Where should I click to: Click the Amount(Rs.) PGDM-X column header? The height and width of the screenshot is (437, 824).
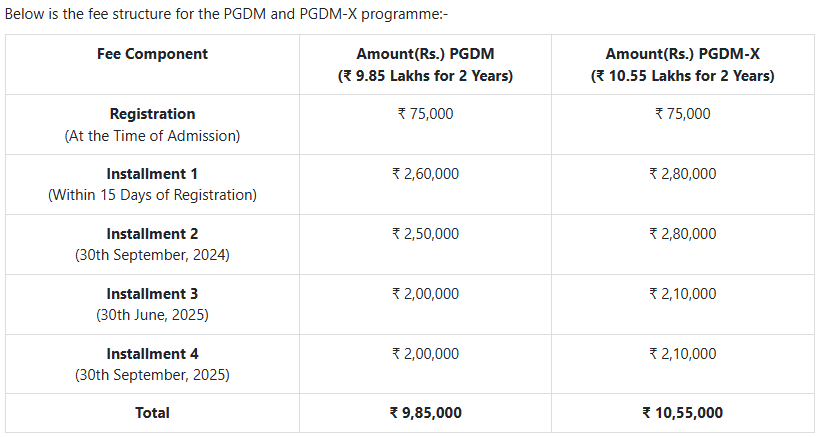[682, 54]
